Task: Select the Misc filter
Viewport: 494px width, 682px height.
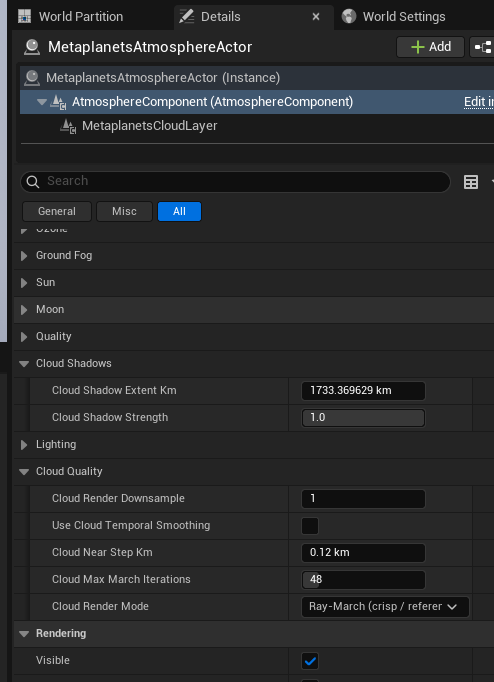Action: [124, 211]
